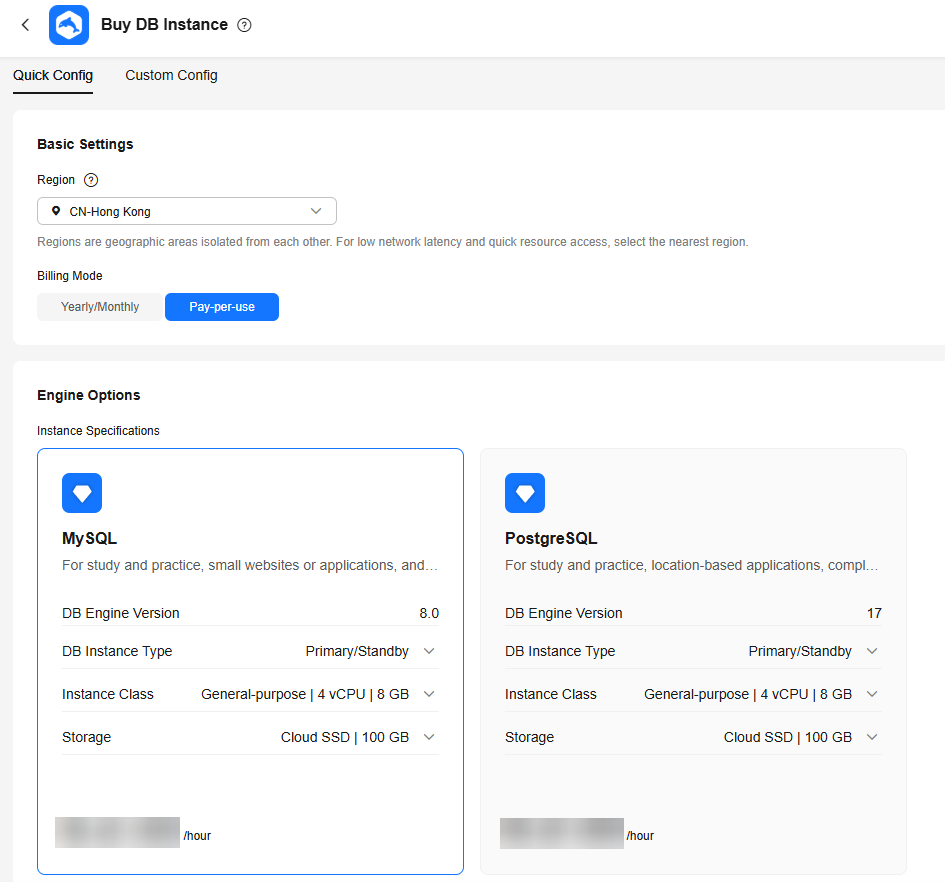Image resolution: width=945 pixels, height=882 pixels.
Task: Click the location pin icon in Region field
Action: point(56,211)
